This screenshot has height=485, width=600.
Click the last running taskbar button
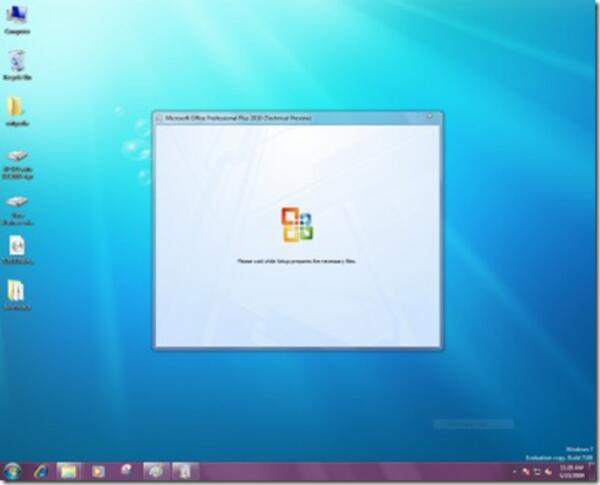184,471
